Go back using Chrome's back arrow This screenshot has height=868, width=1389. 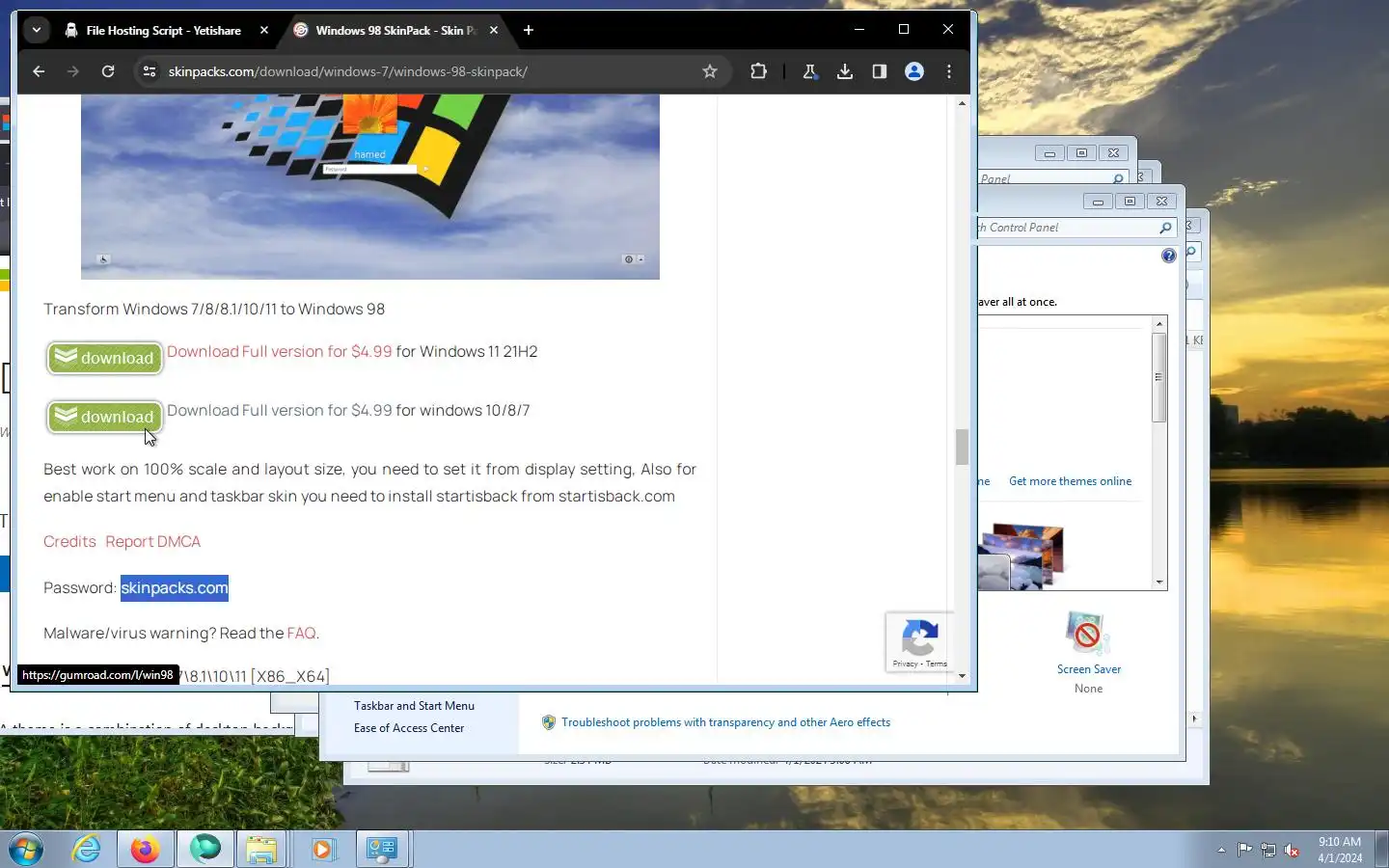(x=39, y=71)
